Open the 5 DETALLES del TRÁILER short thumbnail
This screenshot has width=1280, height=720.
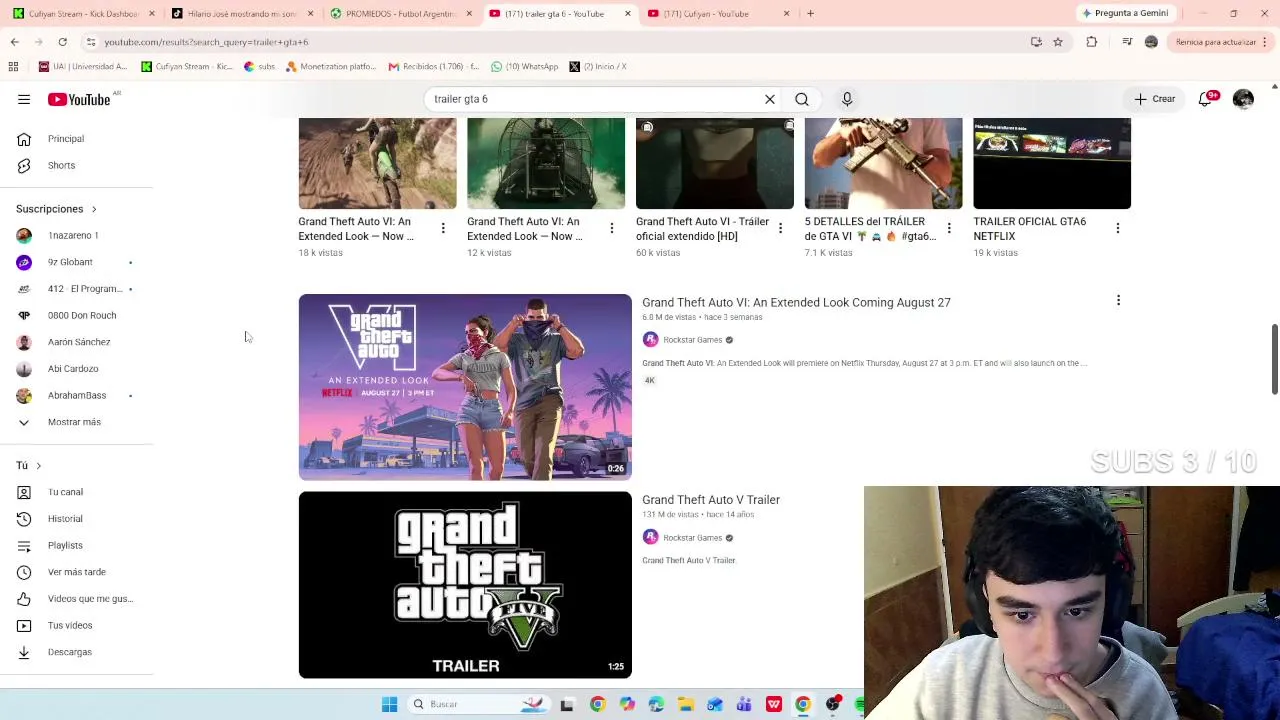click(884, 164)
